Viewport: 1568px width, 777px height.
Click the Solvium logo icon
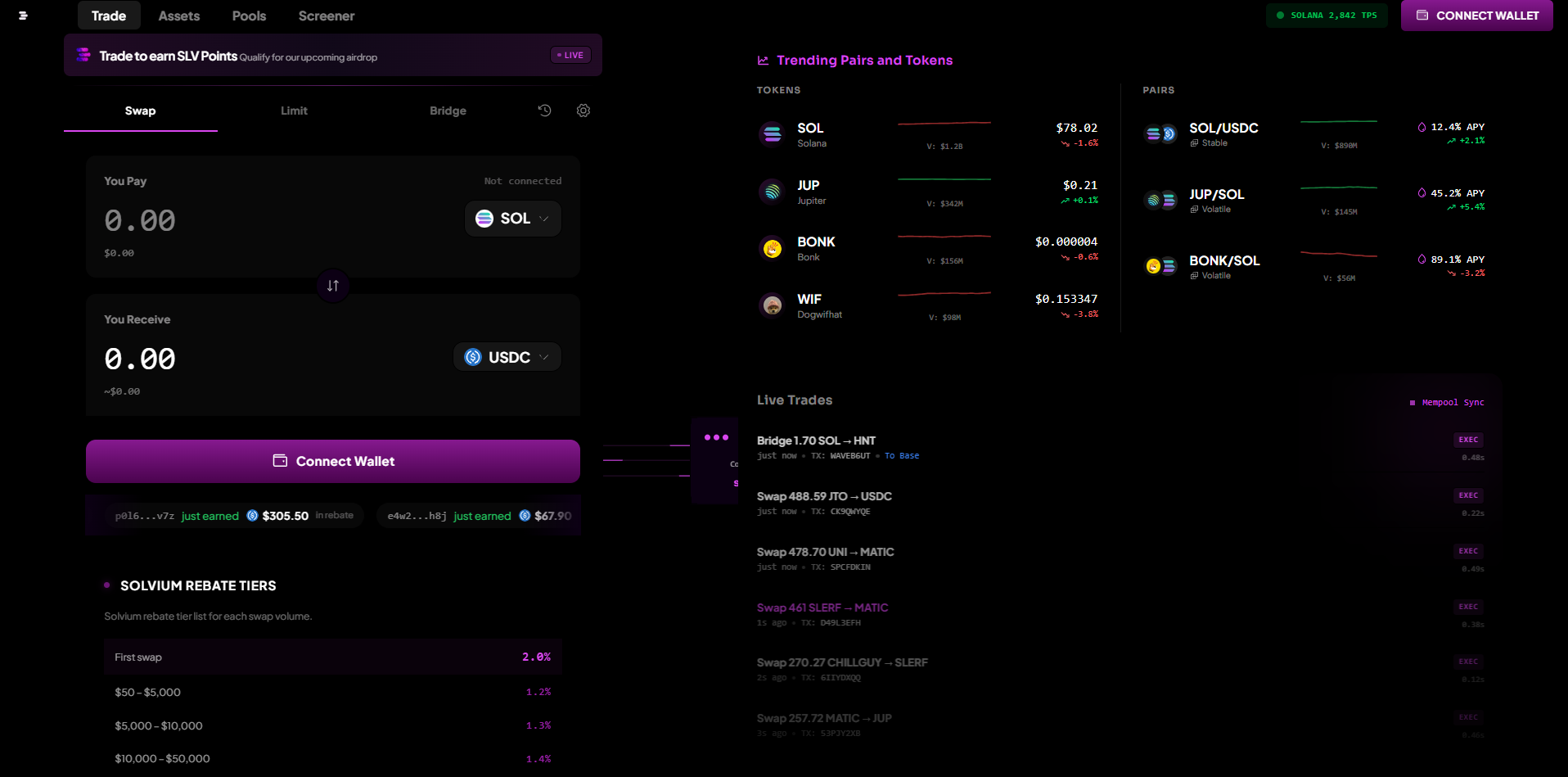pyautogui.click(x=23, y=16)
